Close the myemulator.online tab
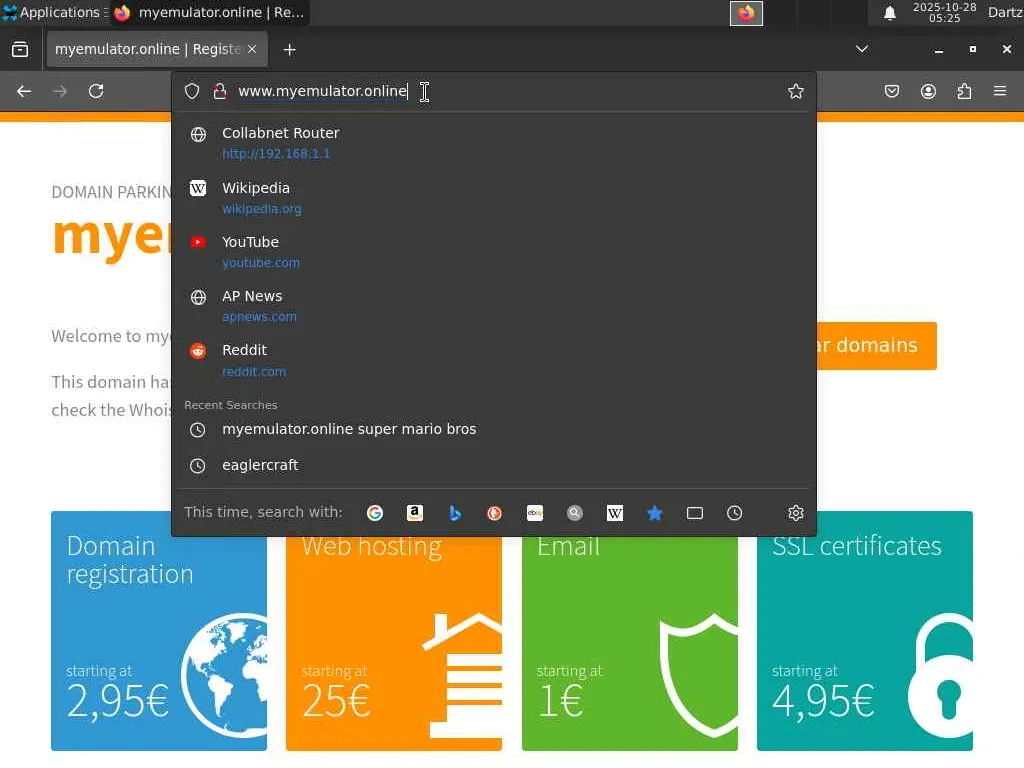The height and width of the screenshot is (768, 1024). click(x=252, y=50)
